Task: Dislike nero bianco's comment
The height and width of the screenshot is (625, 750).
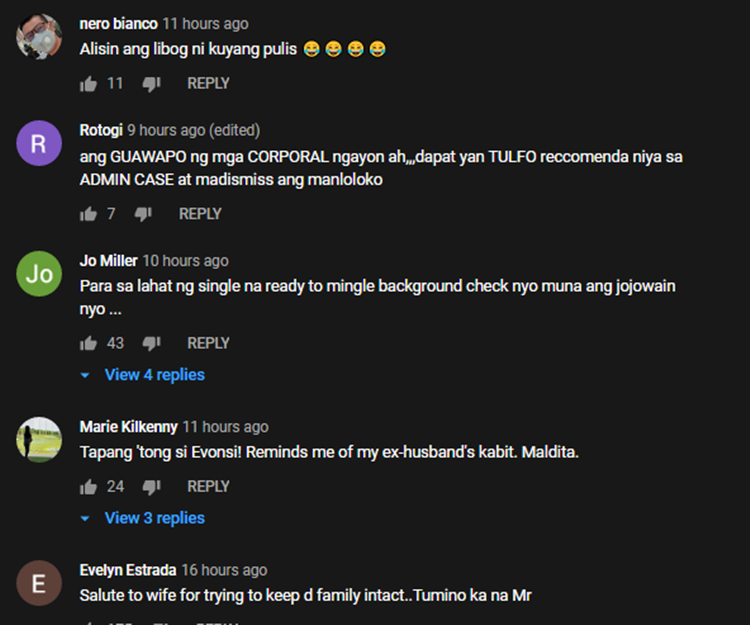Action: pos(151,84)
